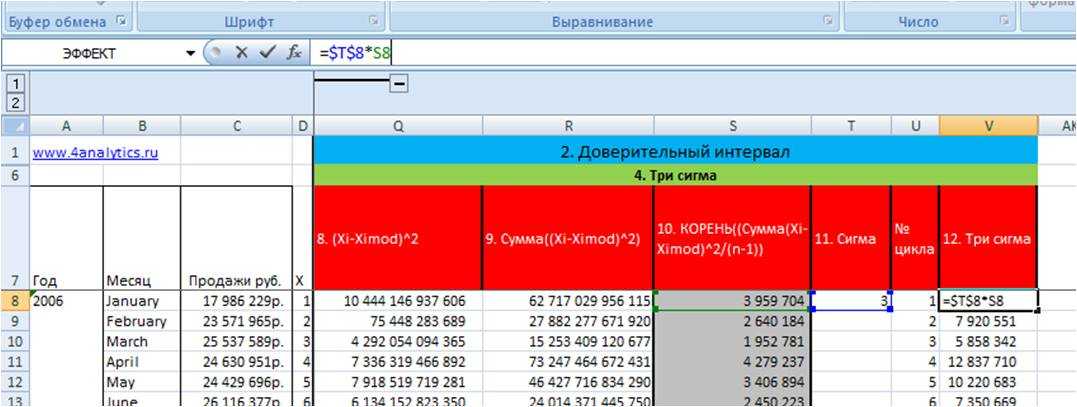This screenshot has height=407, width=1077.
Task: Open Буфер обмена dialog launcher
Action: (x=122, y=21)
